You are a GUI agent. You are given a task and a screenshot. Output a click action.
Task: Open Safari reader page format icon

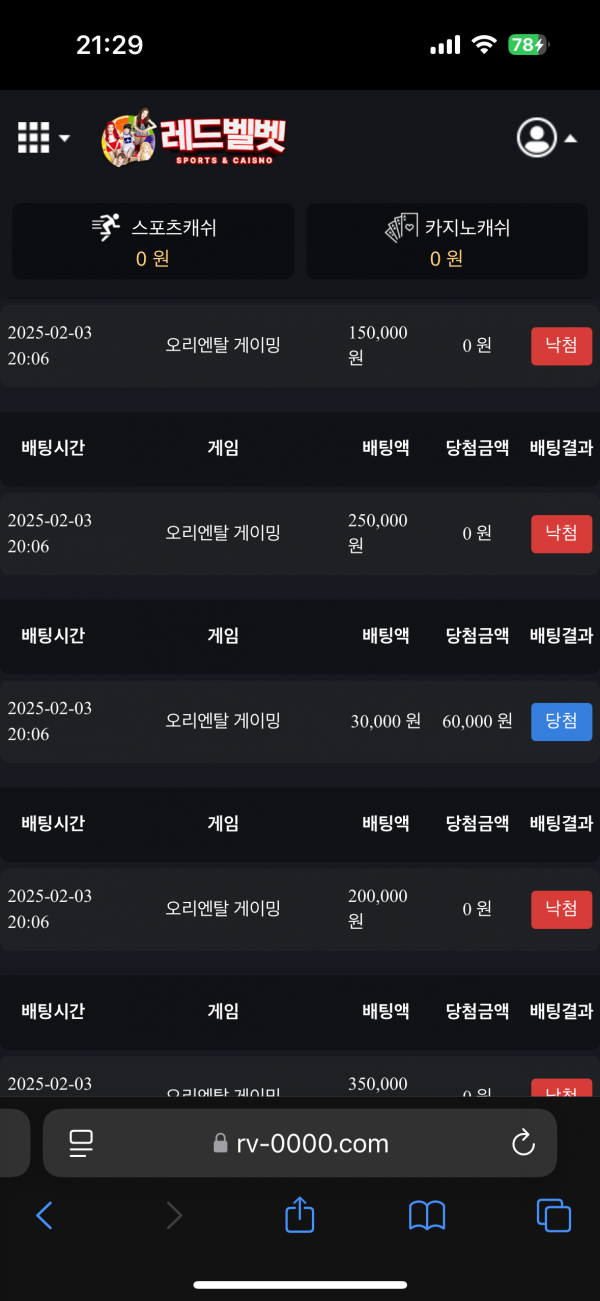(81, 1143)
